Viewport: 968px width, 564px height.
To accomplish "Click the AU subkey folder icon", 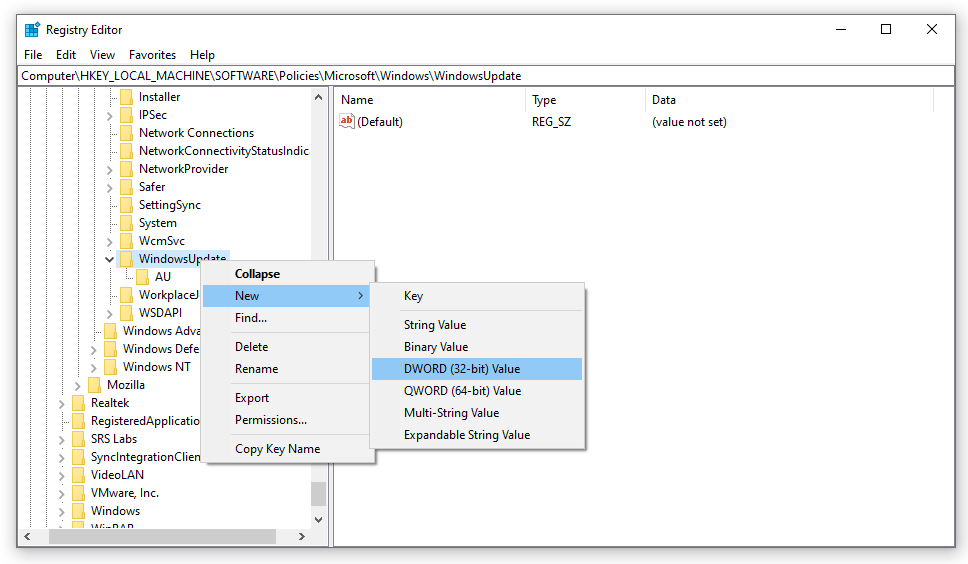I will pyautogui.click(x=143, y=277).
